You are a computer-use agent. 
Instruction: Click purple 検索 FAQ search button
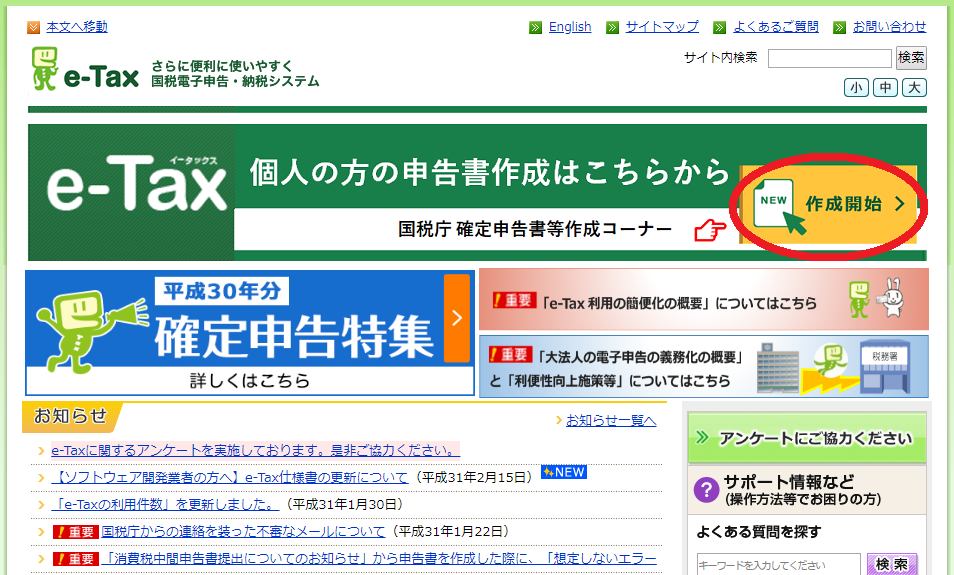(x=891, y=565)
